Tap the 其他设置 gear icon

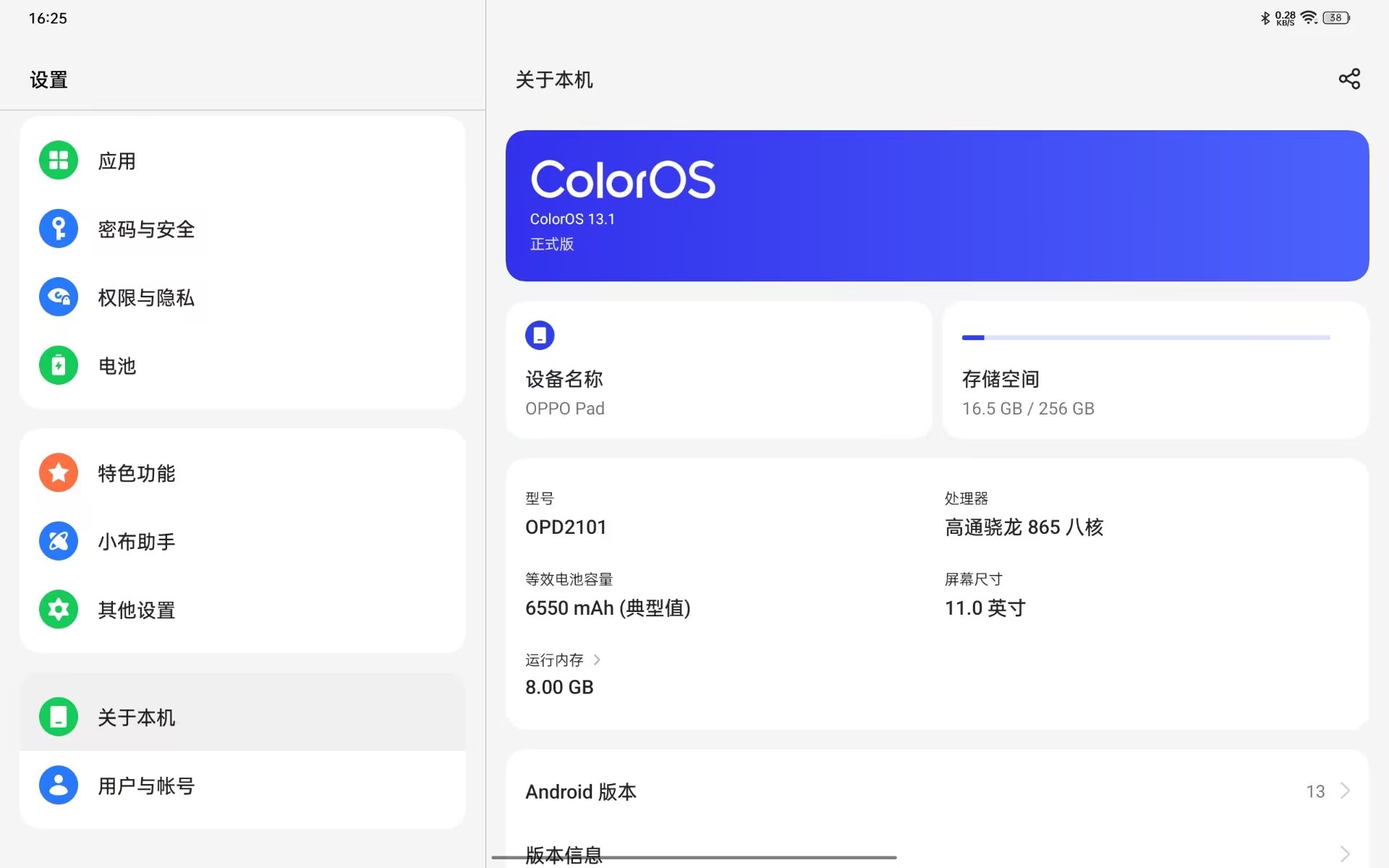click(x=59, y=609)
